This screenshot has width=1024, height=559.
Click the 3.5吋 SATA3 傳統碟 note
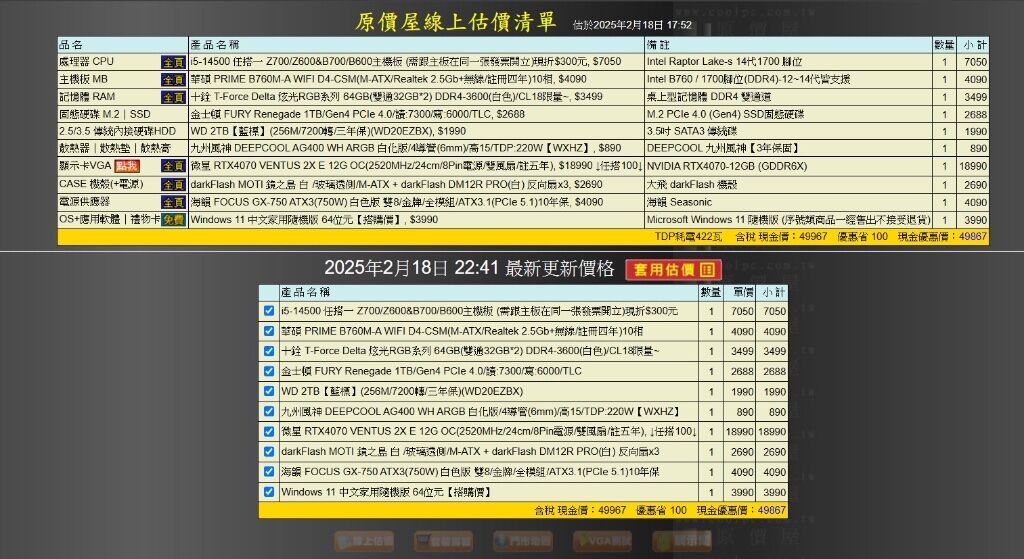pos(692,131)
